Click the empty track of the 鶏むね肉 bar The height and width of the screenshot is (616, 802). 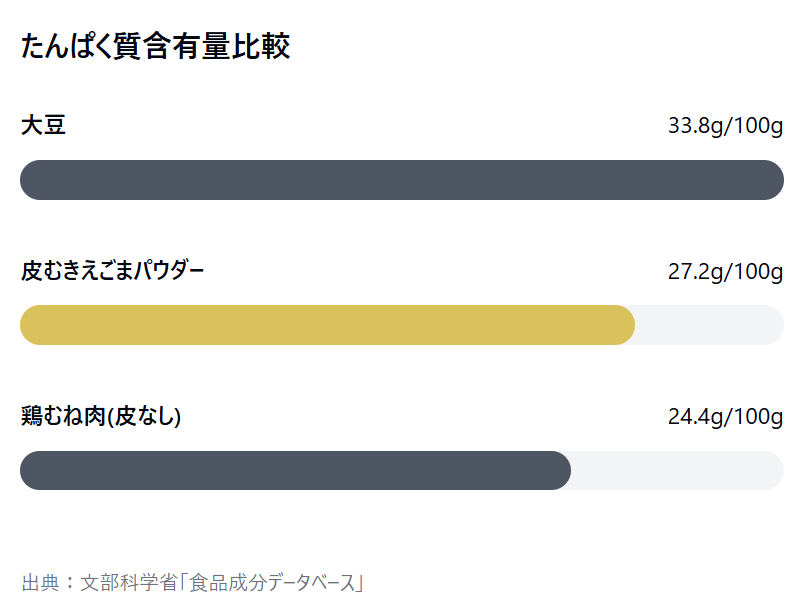tap(677, 471)
